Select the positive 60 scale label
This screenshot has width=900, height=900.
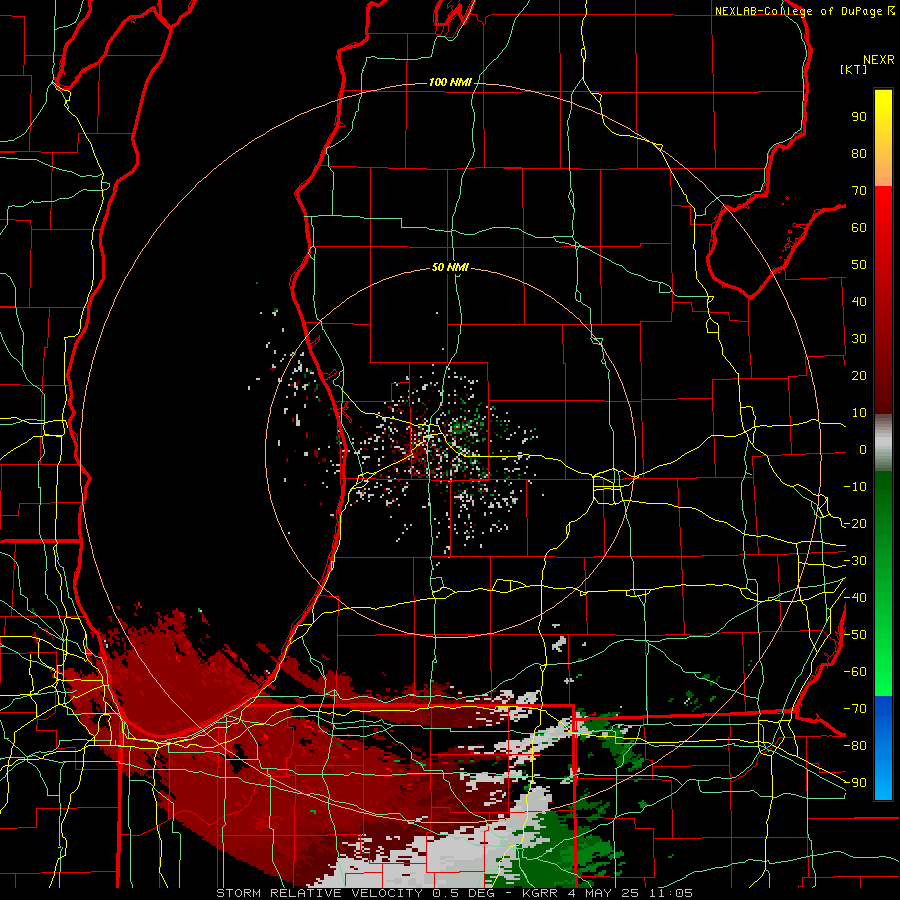point(859,228)
